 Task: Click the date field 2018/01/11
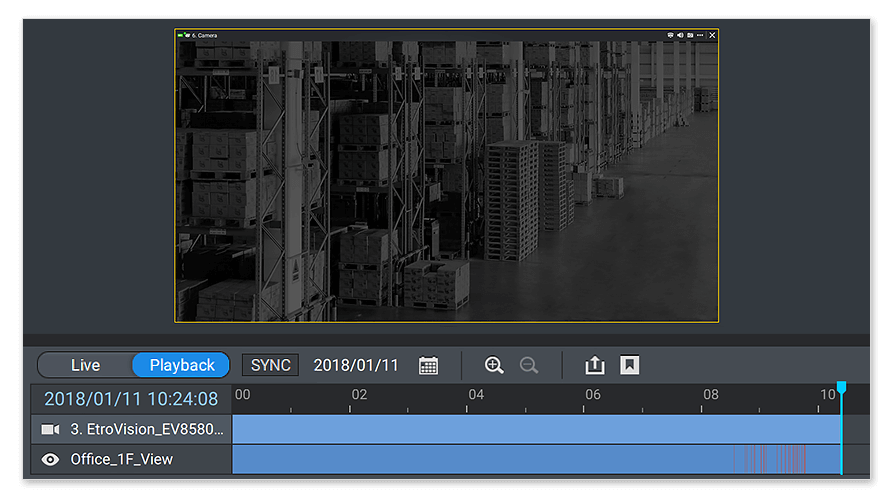[356, 365]
